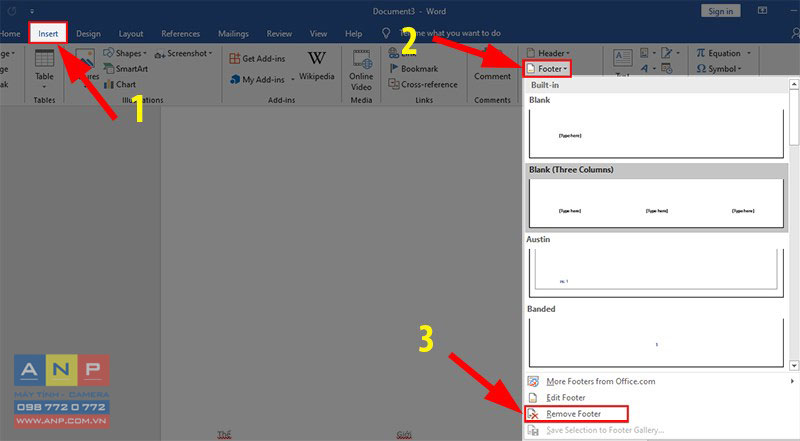Expand the More Footers submenu arrow
Image resolution: width=800 pixels, height=441 pixels.
tap(792, 381)
